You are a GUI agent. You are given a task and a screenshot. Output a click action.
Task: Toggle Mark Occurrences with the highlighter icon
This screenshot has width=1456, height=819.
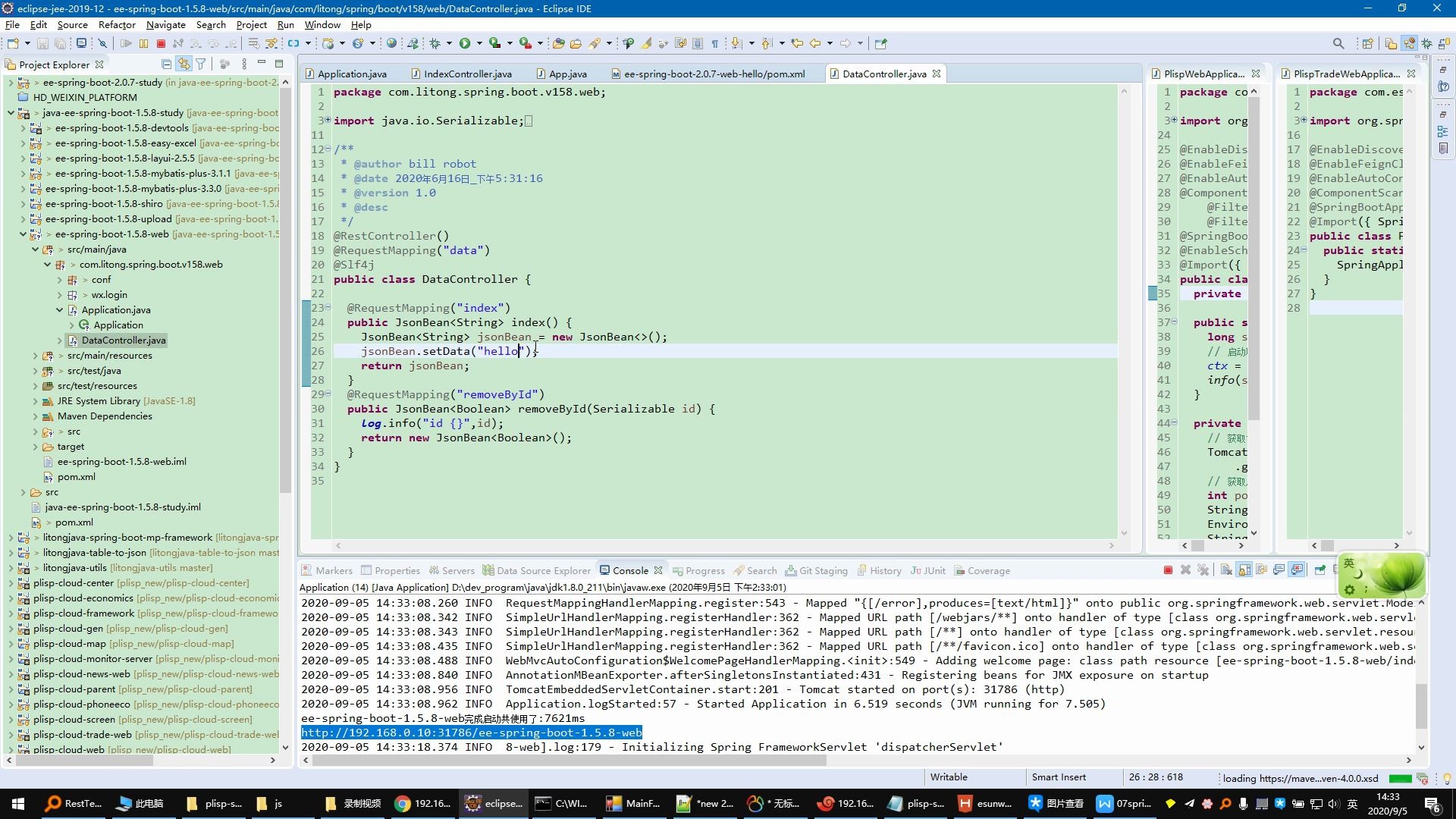point(646,43)
